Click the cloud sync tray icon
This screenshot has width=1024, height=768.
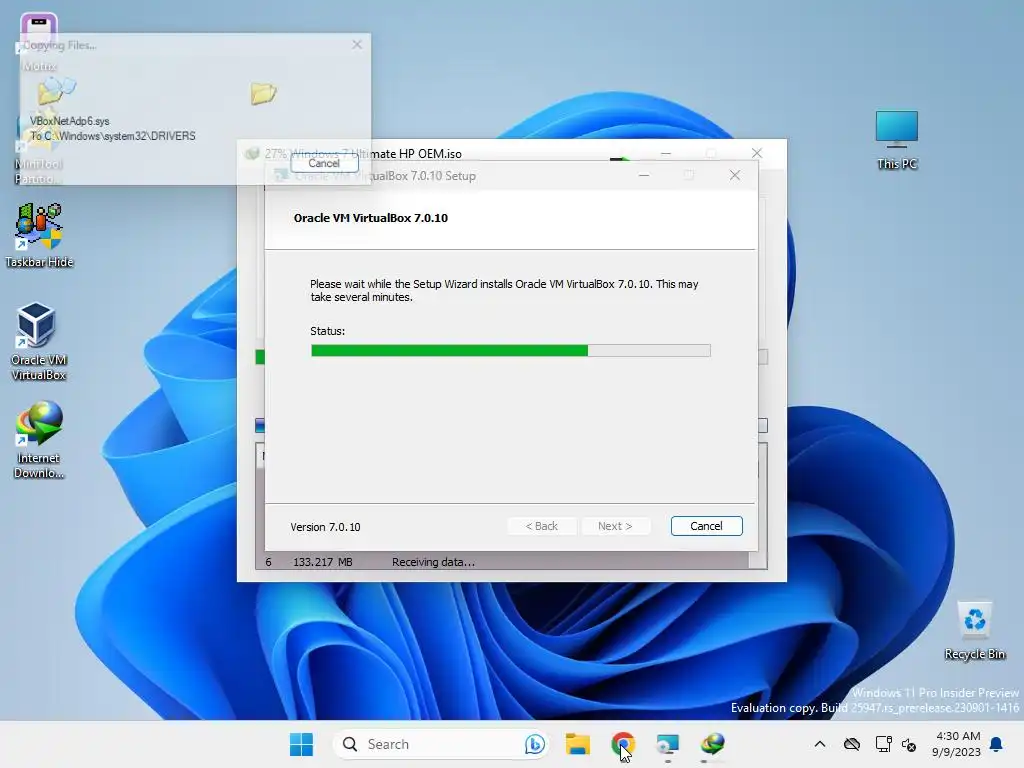tap(852, 744)
